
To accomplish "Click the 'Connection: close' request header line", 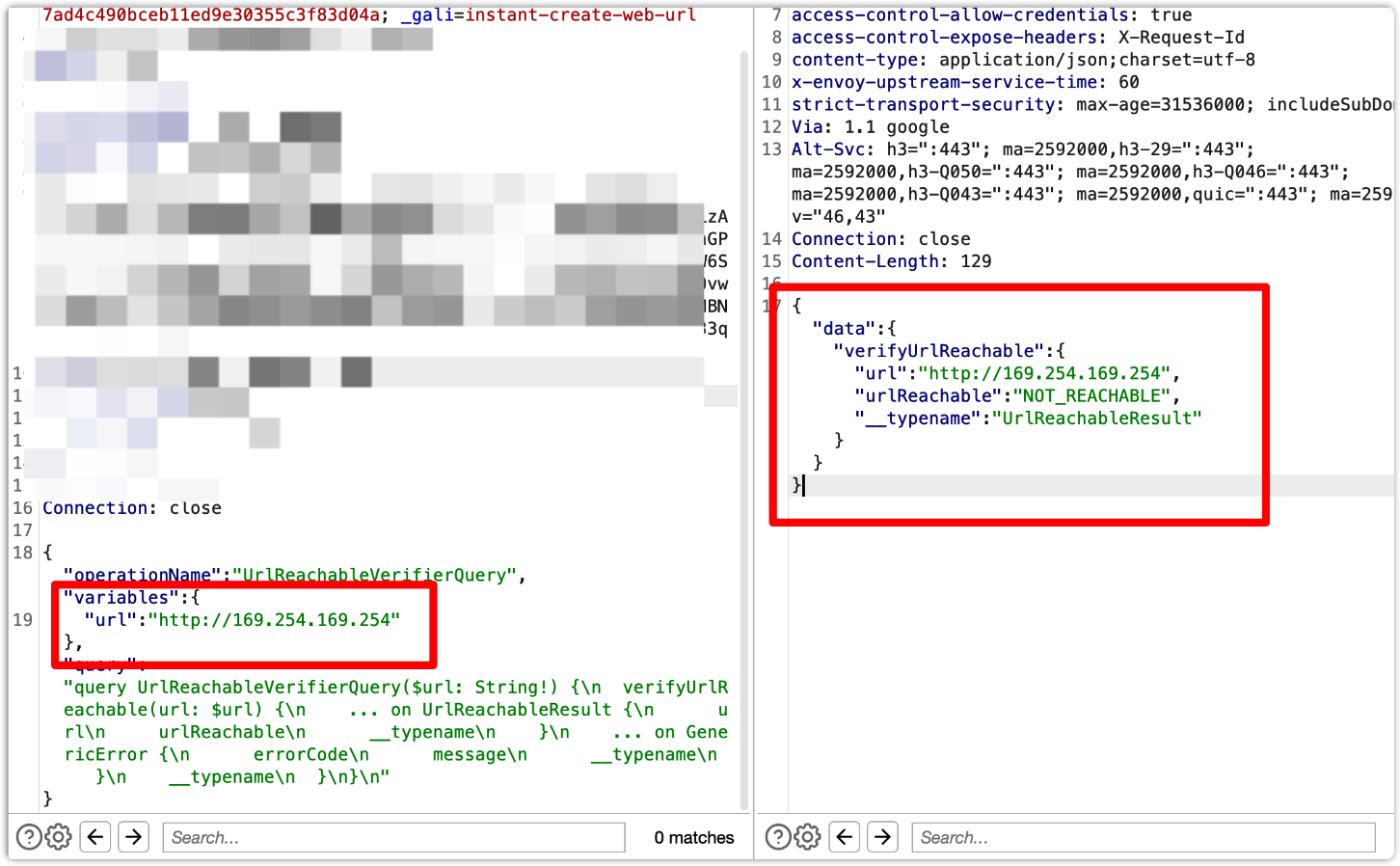I will (x=132, y=508).
